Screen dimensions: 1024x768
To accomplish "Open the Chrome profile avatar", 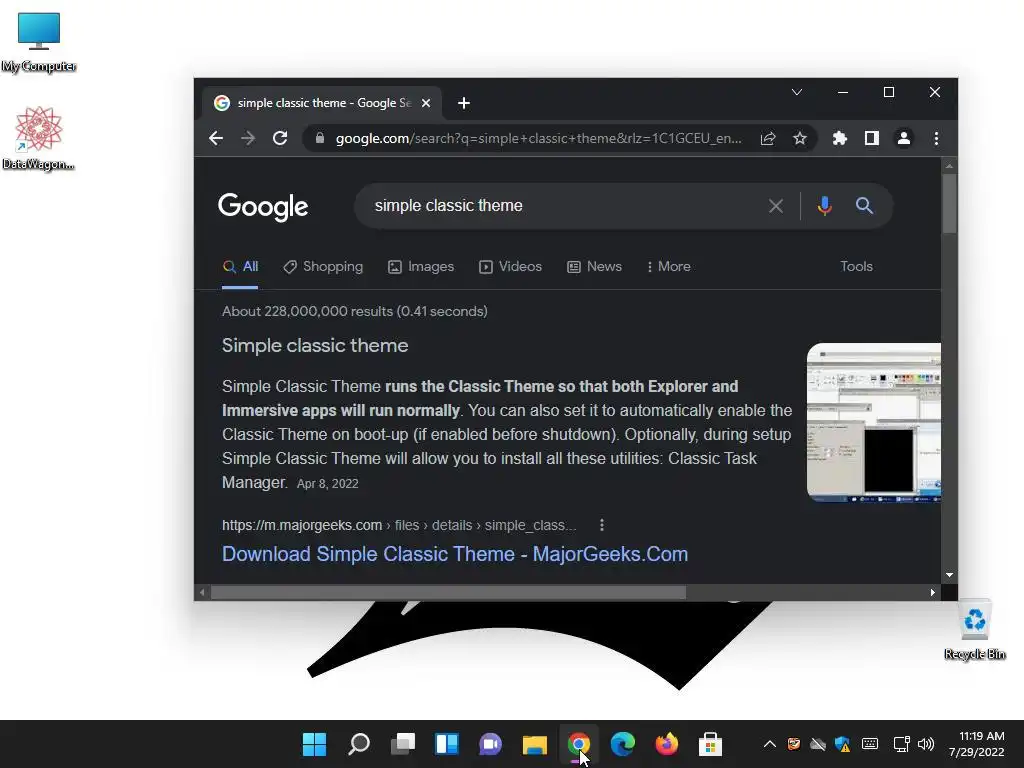I will coord(904,138).
